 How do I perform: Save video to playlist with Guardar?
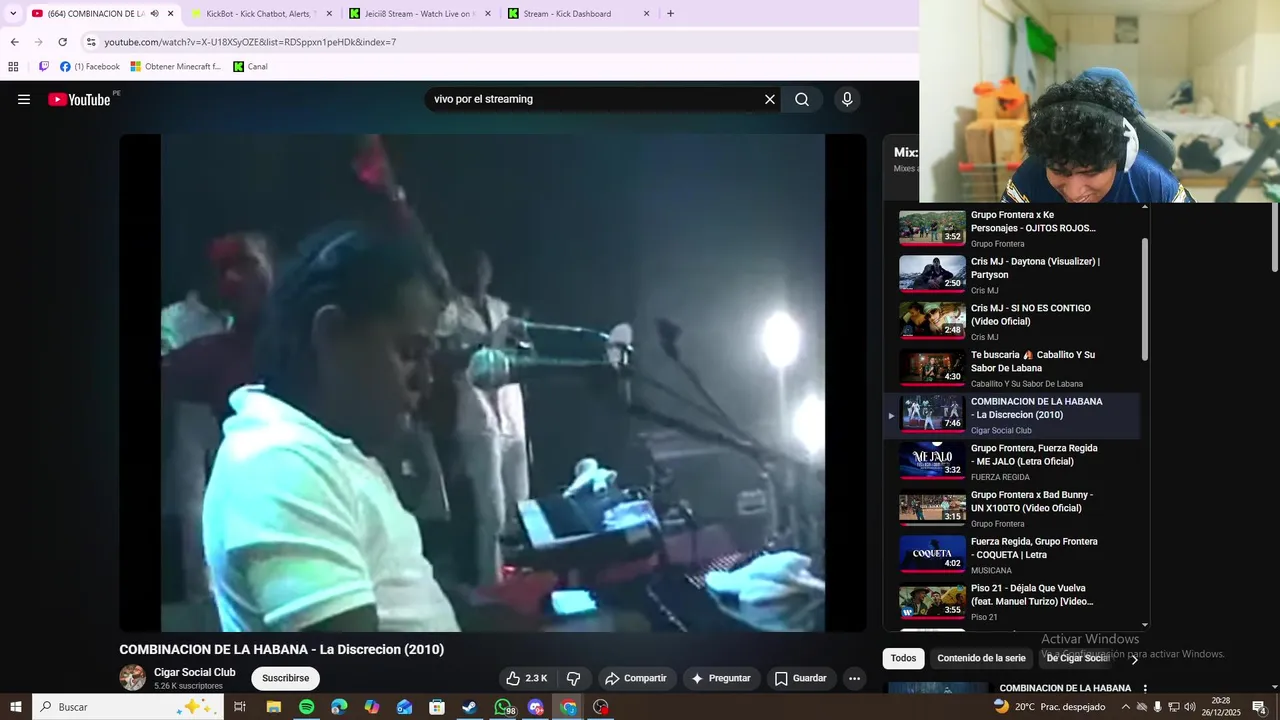801,678
